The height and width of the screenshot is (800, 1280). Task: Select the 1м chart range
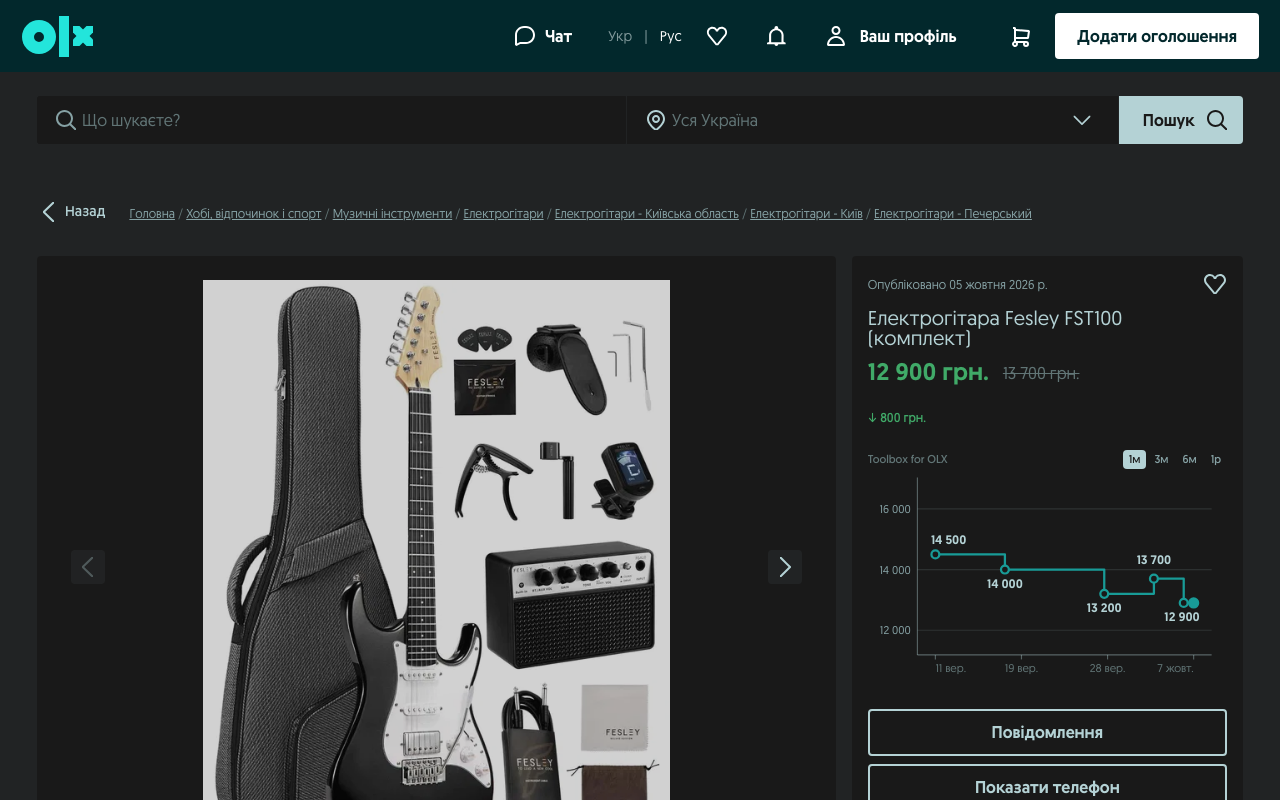pos(1134,459)
